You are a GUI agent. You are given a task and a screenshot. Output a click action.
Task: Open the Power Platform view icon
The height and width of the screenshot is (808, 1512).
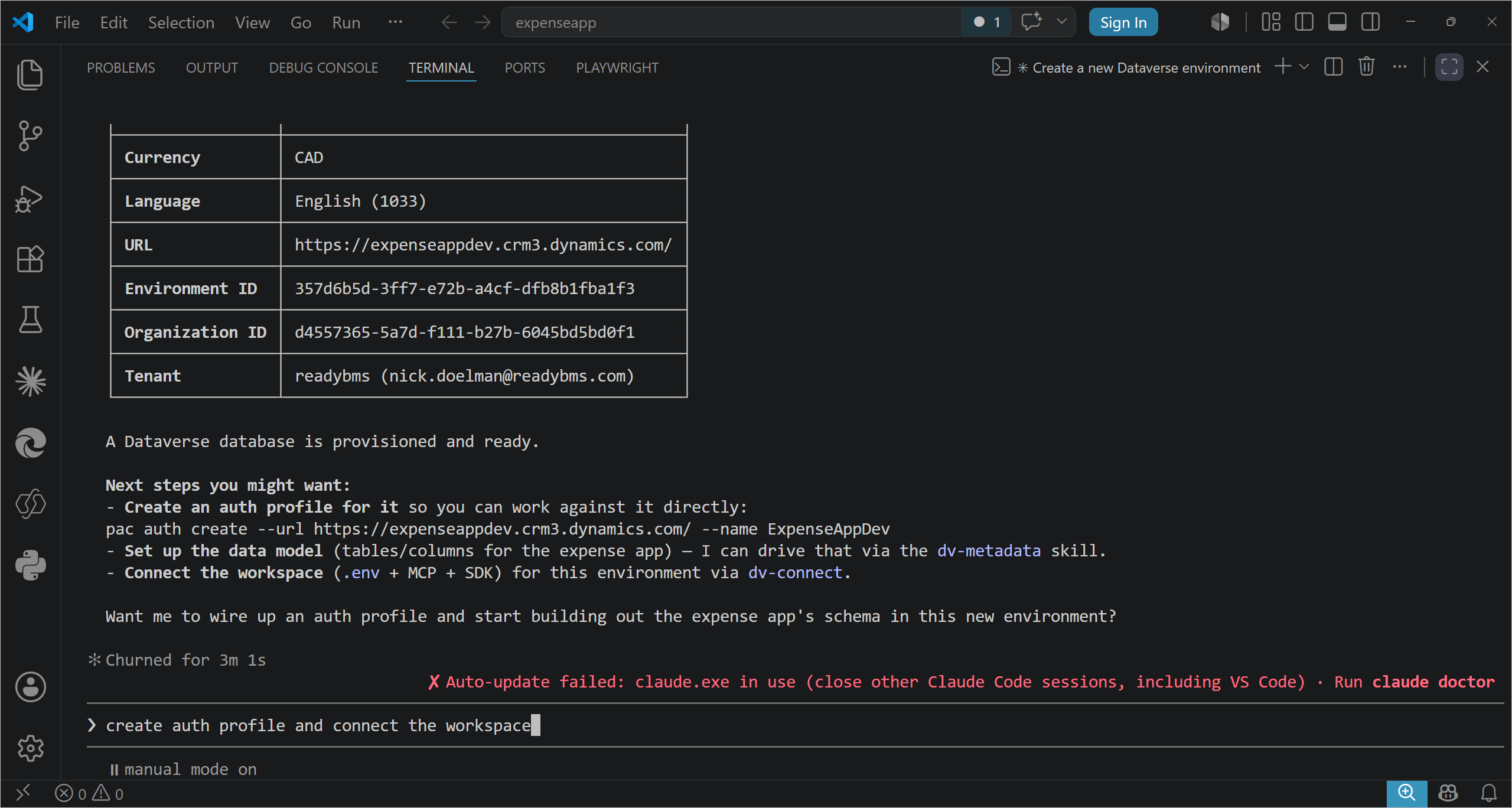(30, 504)
